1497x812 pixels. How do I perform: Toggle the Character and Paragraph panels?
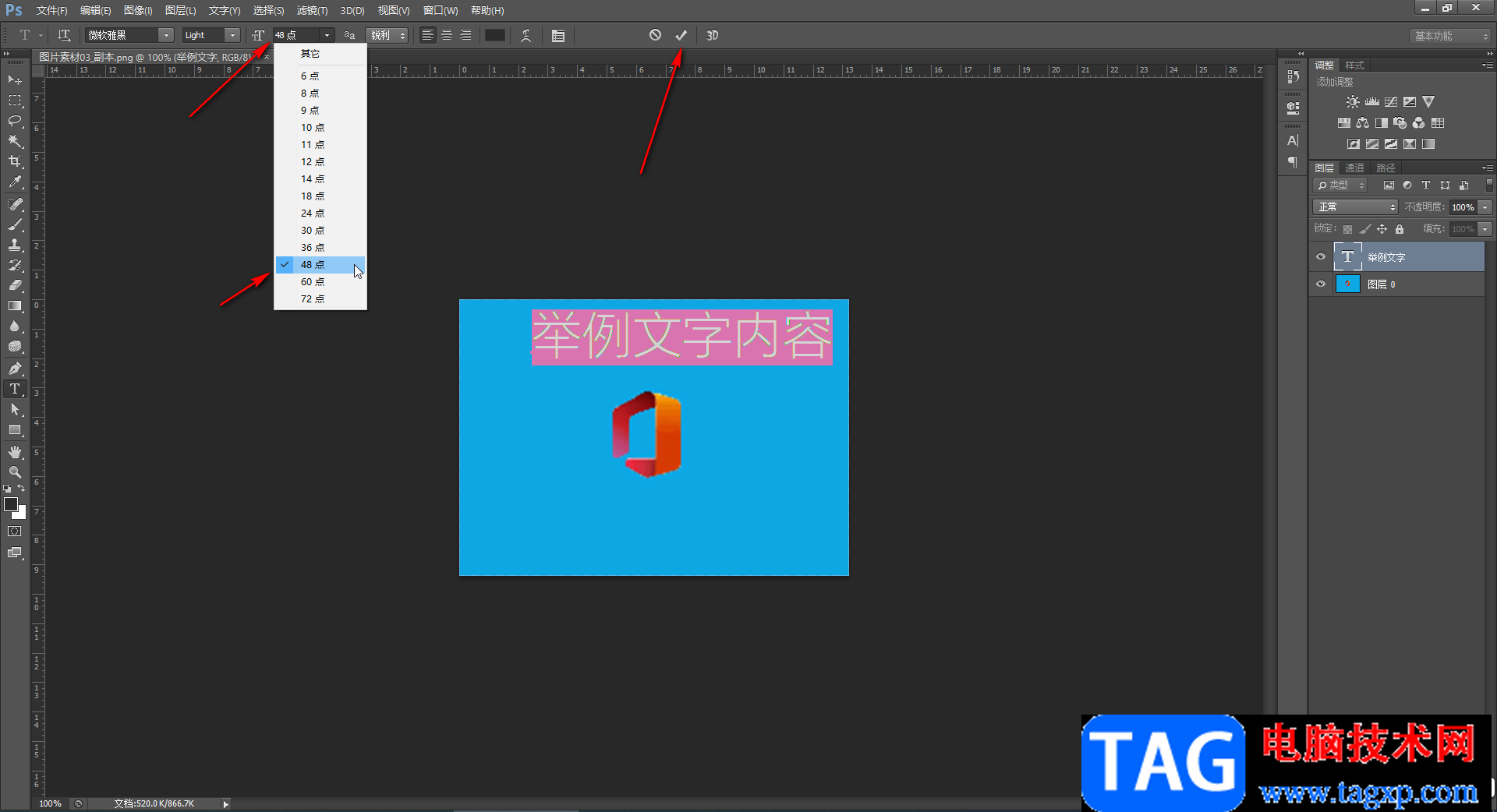tap(558, 35)
